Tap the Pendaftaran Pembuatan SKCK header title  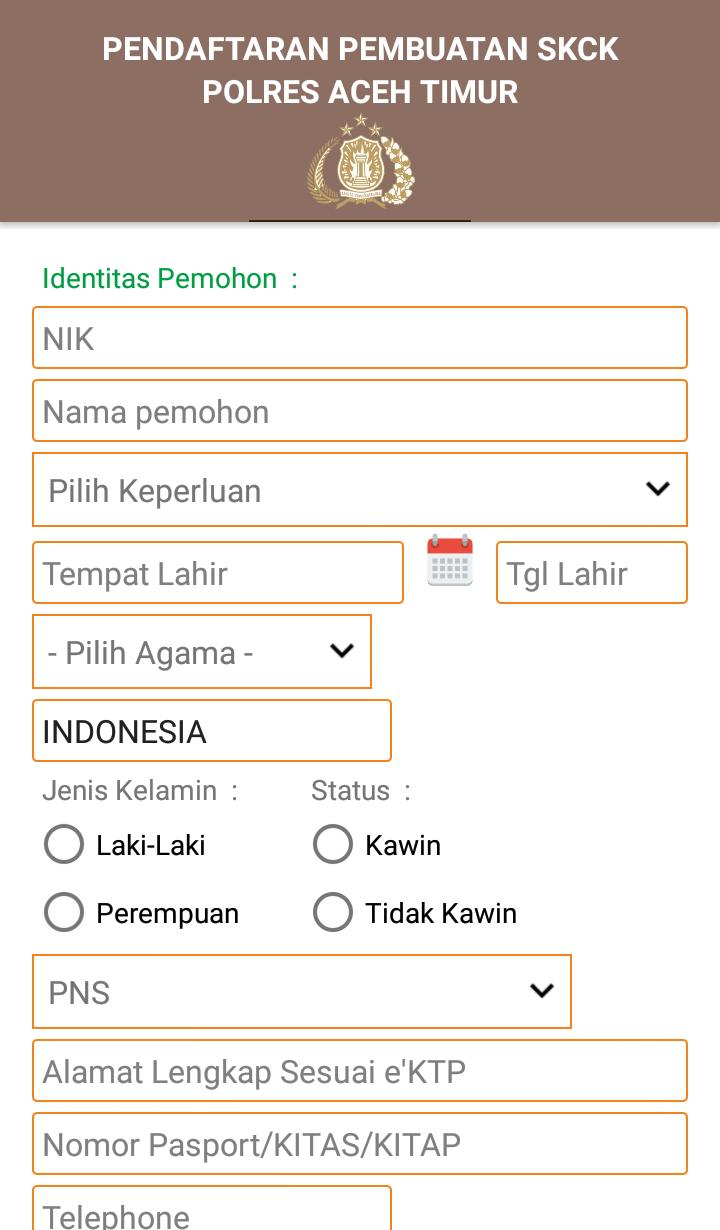coord(360,70)
